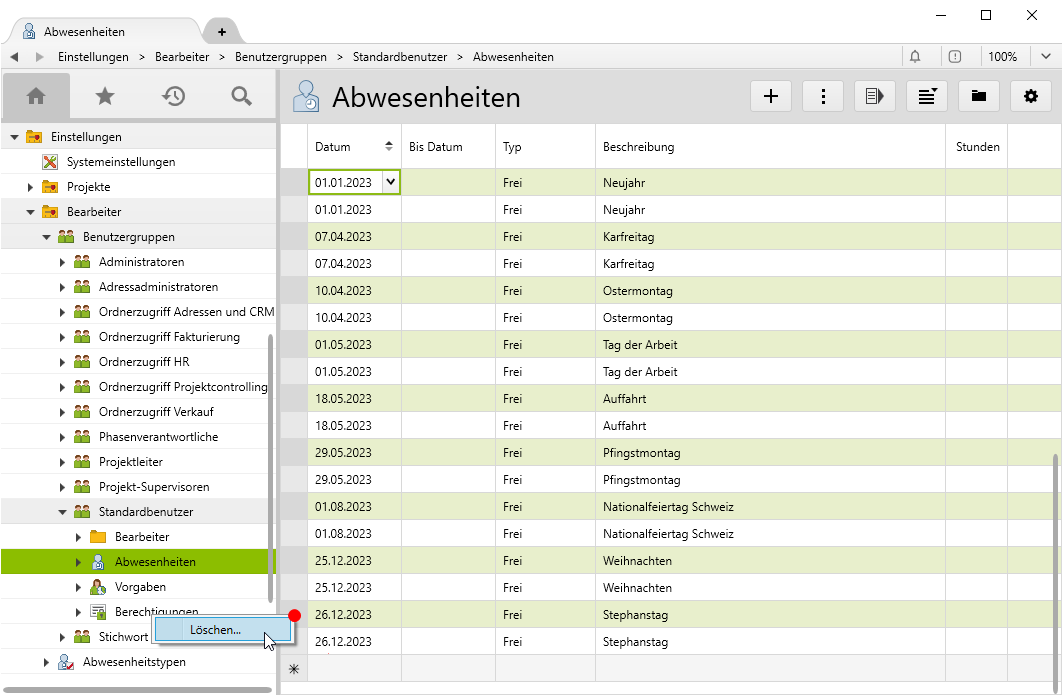1063x696 pixels.
Task: Expand the Administratoren group
Action: click(62, 262)
